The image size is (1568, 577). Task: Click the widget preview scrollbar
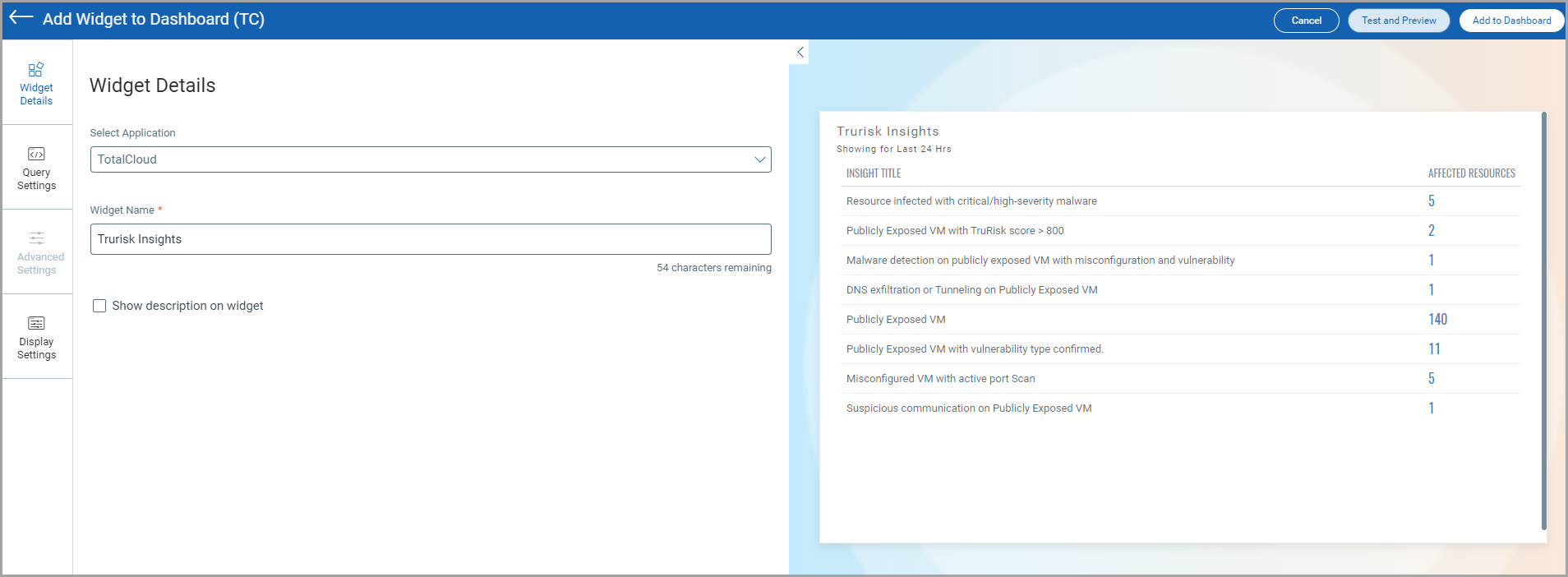pos(1543,321)
